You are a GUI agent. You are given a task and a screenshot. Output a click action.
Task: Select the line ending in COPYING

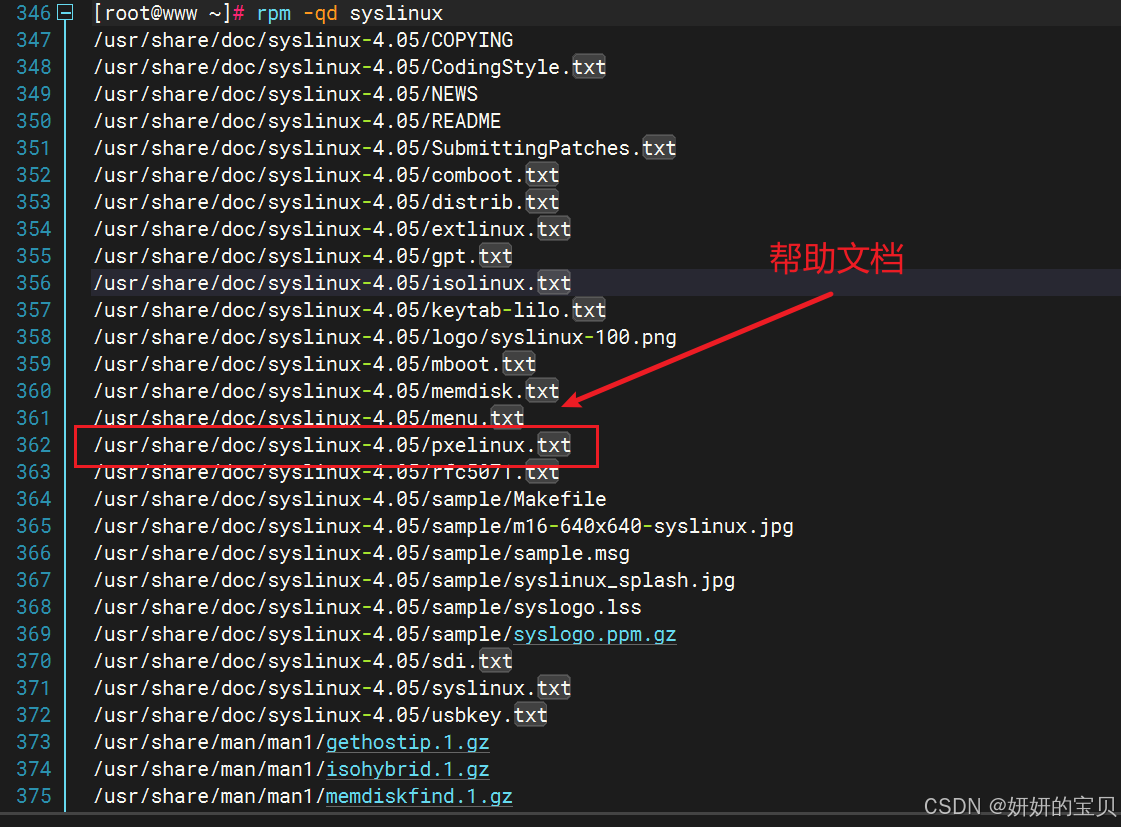[303, 40]
